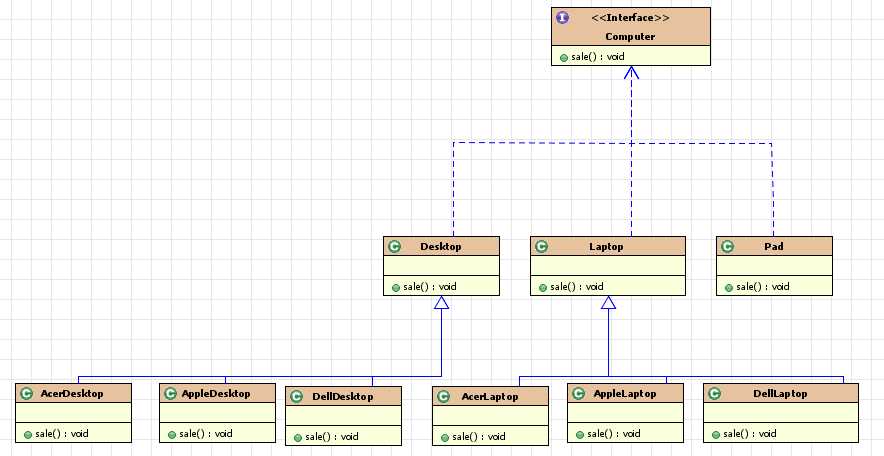Click sale() : void in AcerDesktop
Image resolution: width=884 pixels, height=456 pixels.
pos(62,434)
